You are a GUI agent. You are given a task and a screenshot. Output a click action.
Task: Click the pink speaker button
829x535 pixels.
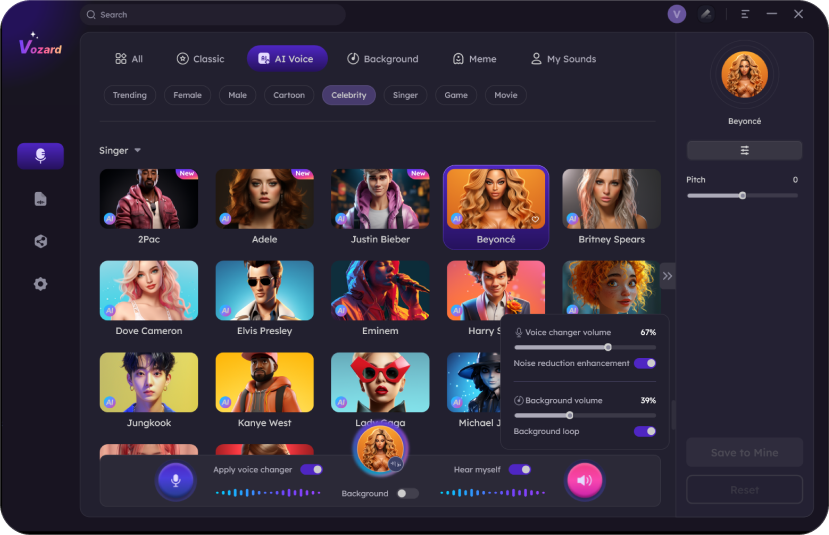tap(584, 481)
